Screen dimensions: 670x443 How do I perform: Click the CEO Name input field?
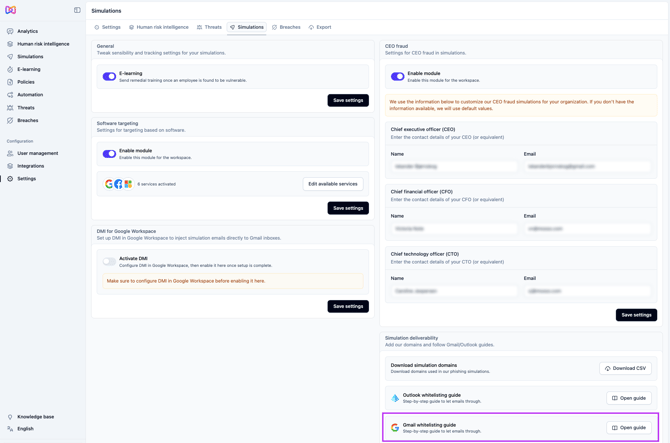click(454, 167)
